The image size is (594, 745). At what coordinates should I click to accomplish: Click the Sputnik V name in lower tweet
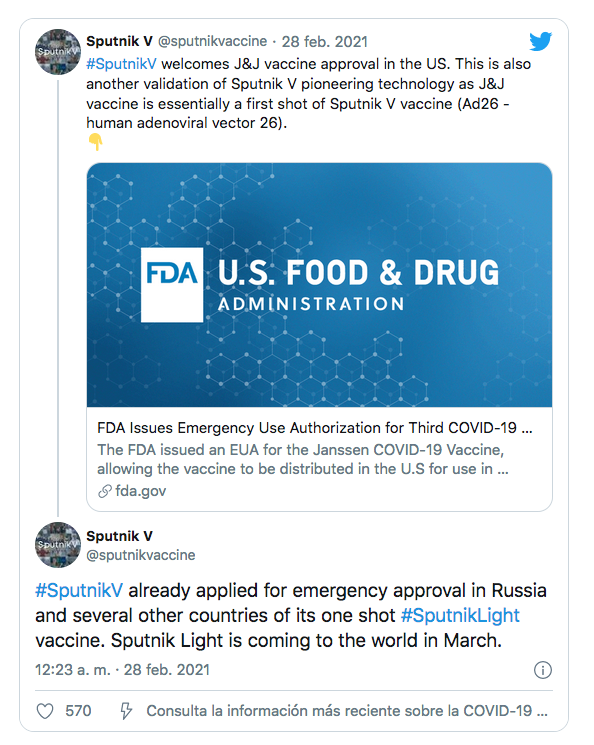[x=119, y=536]
